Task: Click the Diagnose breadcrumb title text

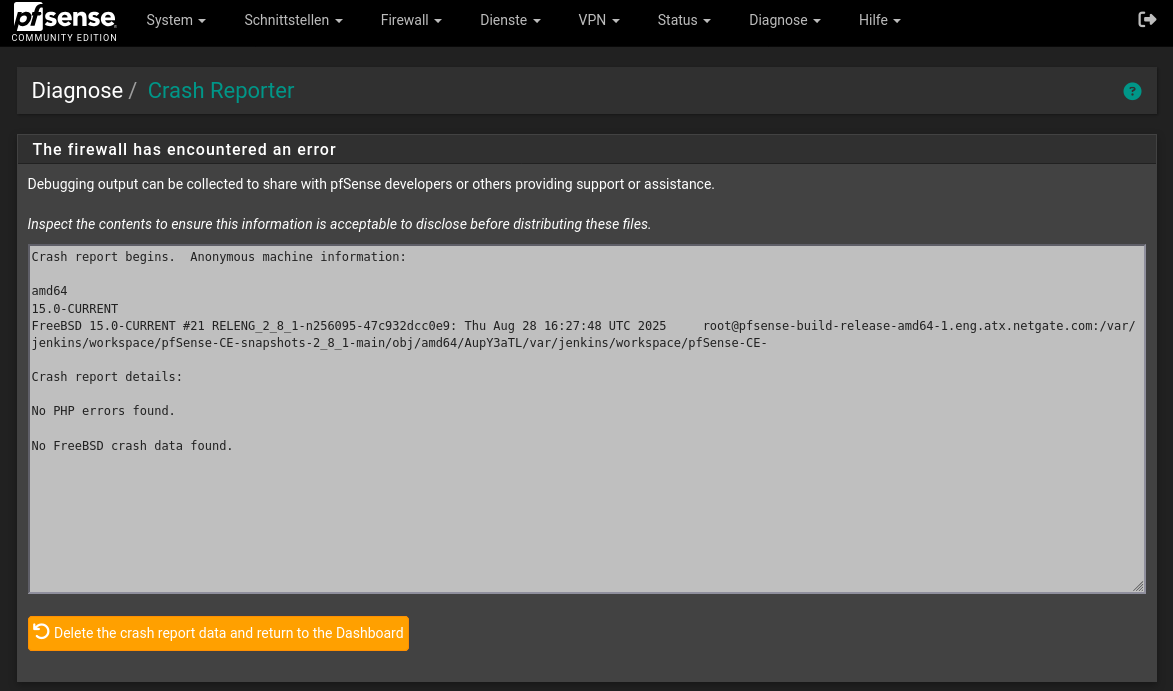Action: (77, 91)
